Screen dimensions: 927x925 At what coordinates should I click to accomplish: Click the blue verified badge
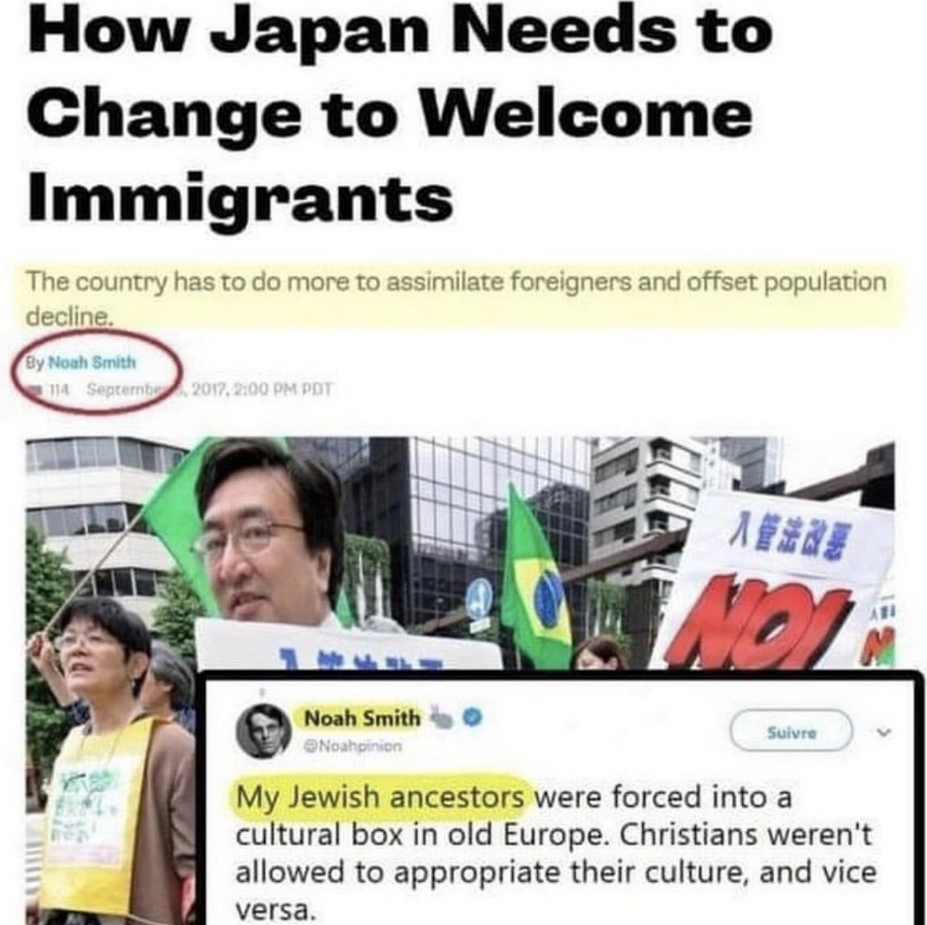pyautogui.click(x=471, y=717)
